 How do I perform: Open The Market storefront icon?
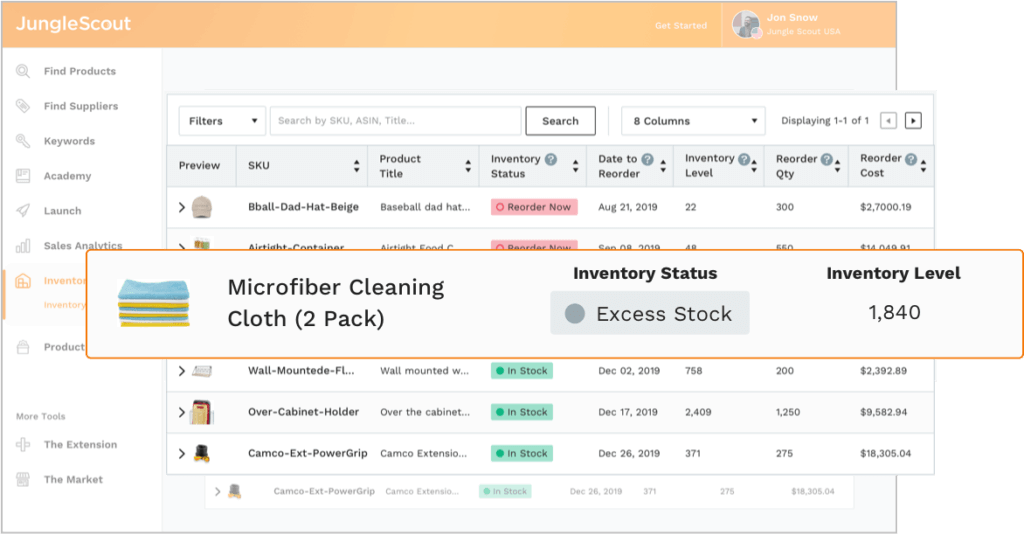coord(23,479)
